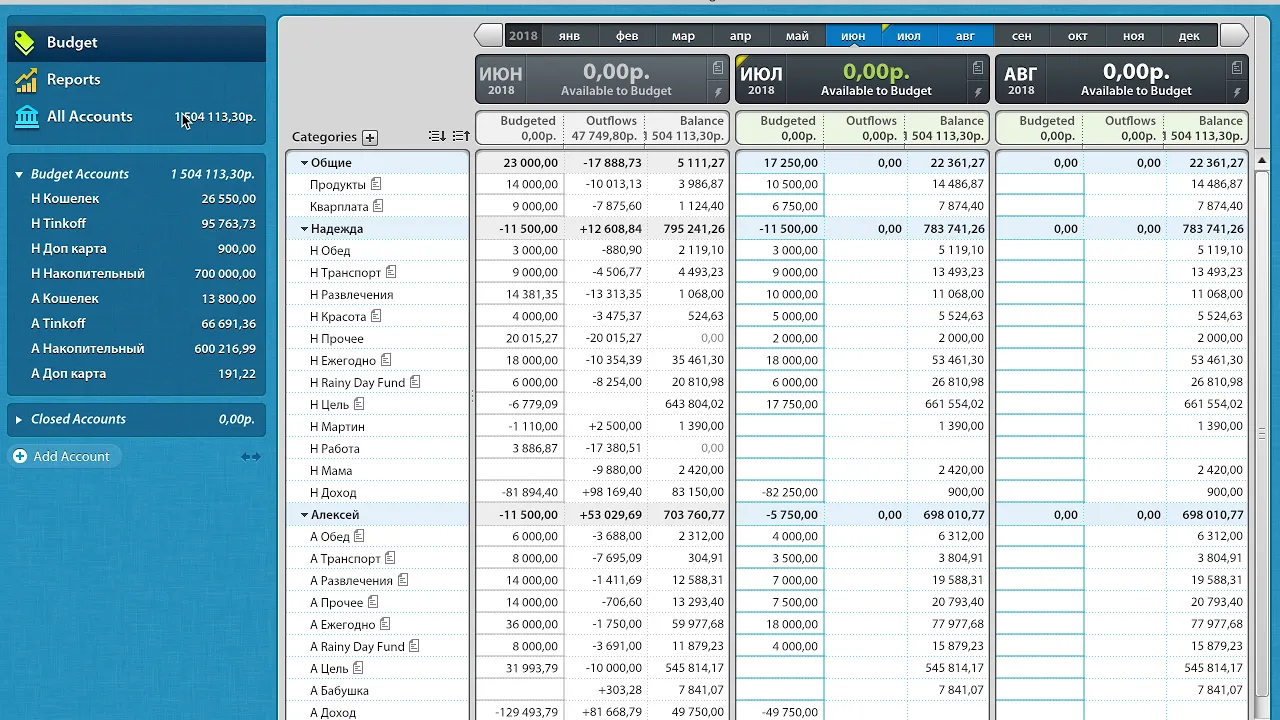Click June balance 643 804,02 for Н Цель
Image resolution: width=1280 pixels, height=720 pixels.
[694, 404]
